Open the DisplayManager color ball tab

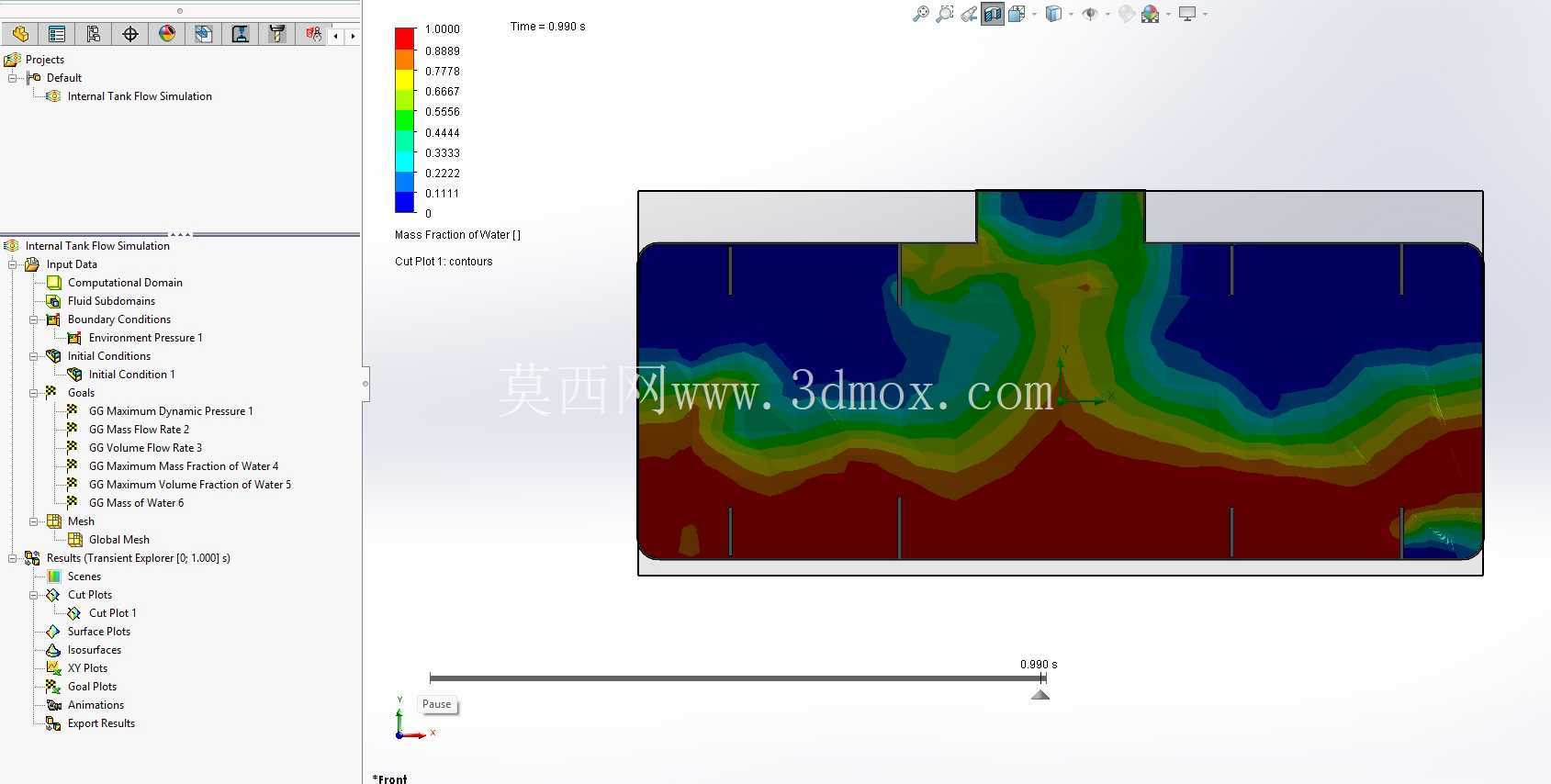click(x=167, y=34)
